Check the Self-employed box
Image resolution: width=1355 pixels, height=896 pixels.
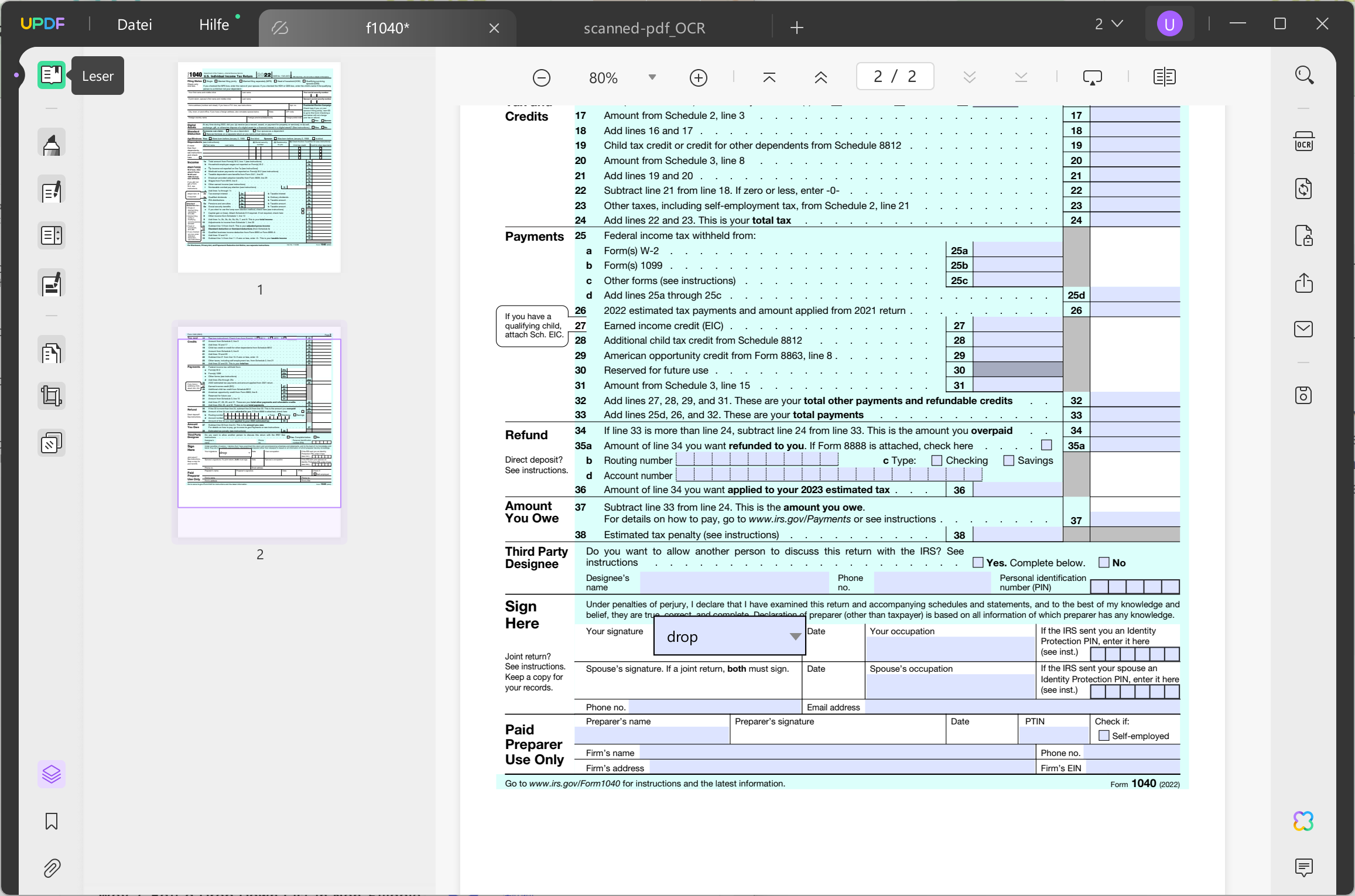[x=1103, y=736]
